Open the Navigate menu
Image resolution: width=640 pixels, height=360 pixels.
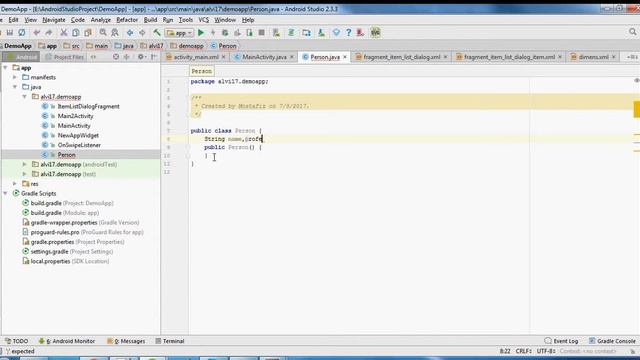click(53, 20)
